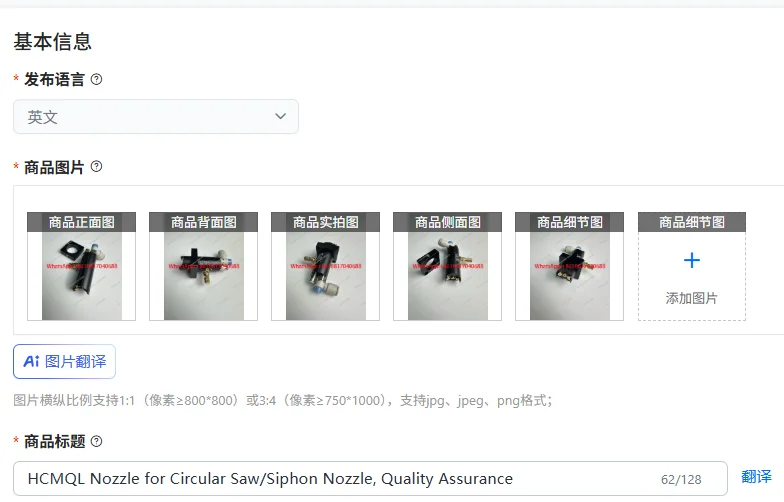Screen dimensions: 784x502
Task: Click into the 商品标题 input field
Action: [x=370, y=478]
